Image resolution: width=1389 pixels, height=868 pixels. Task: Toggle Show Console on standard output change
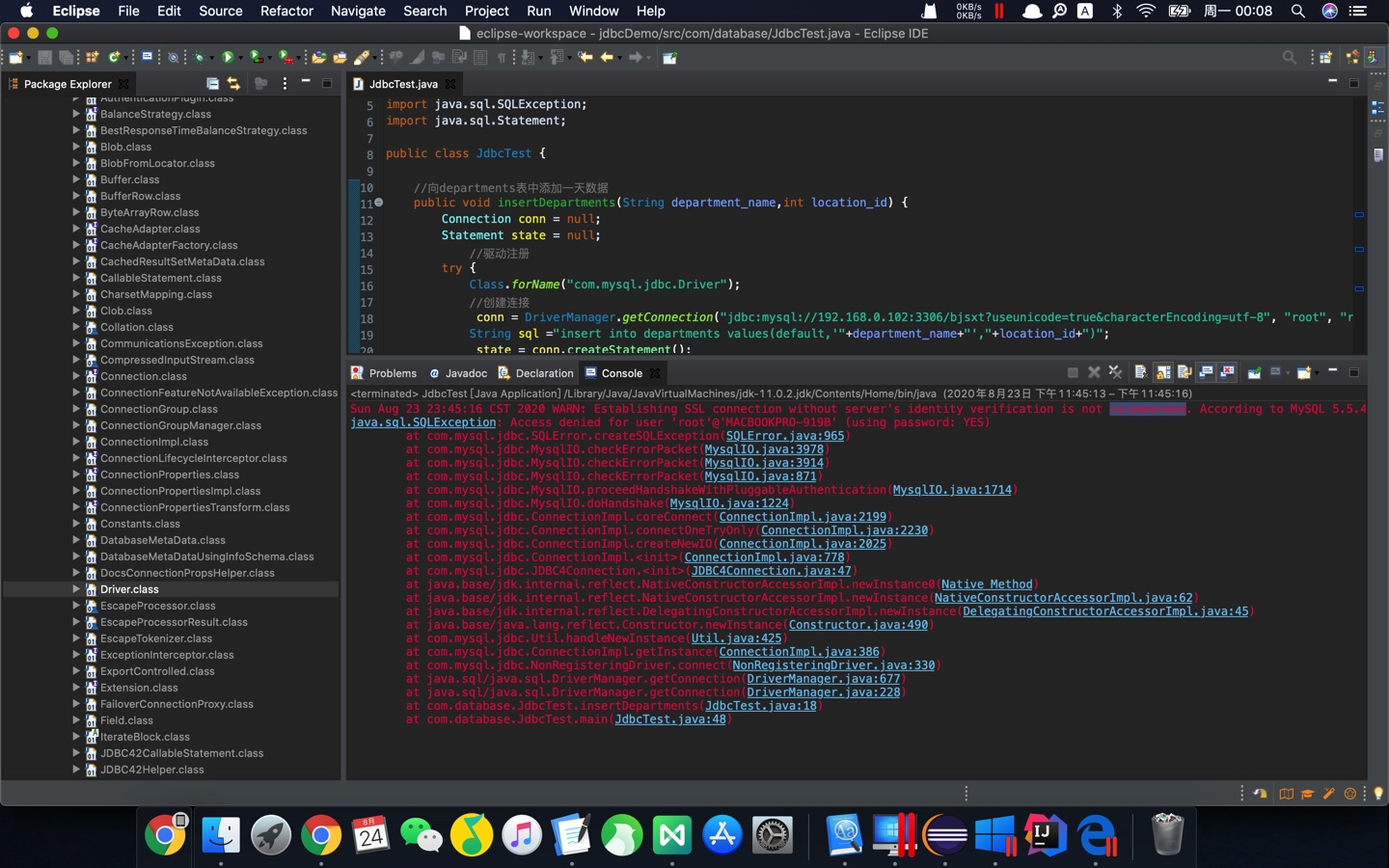point(1206,372)
